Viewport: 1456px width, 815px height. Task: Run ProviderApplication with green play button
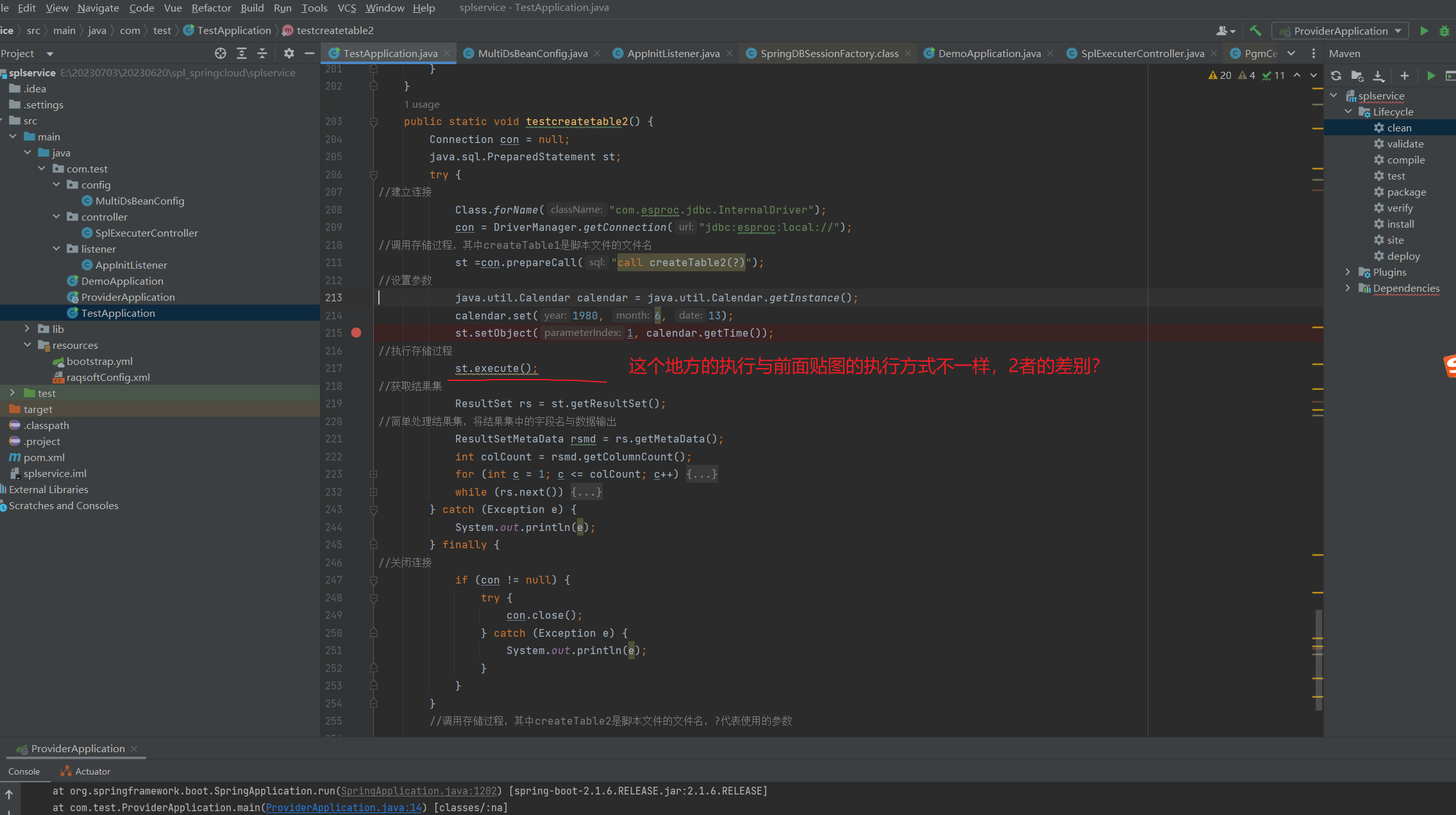pyautogui.click(x=1424, y=31)
